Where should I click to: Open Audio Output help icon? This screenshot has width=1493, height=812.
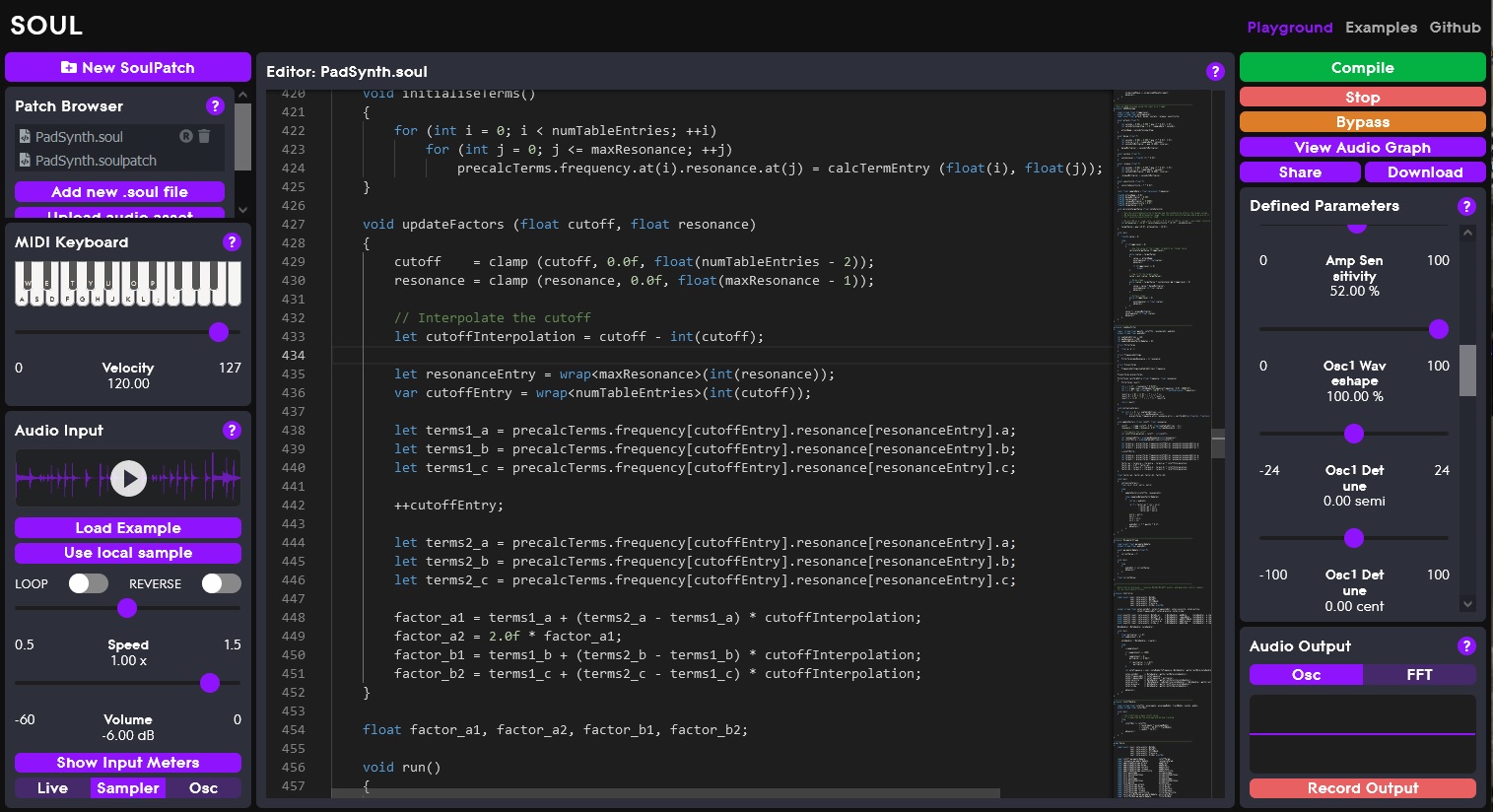point(1466,646)
